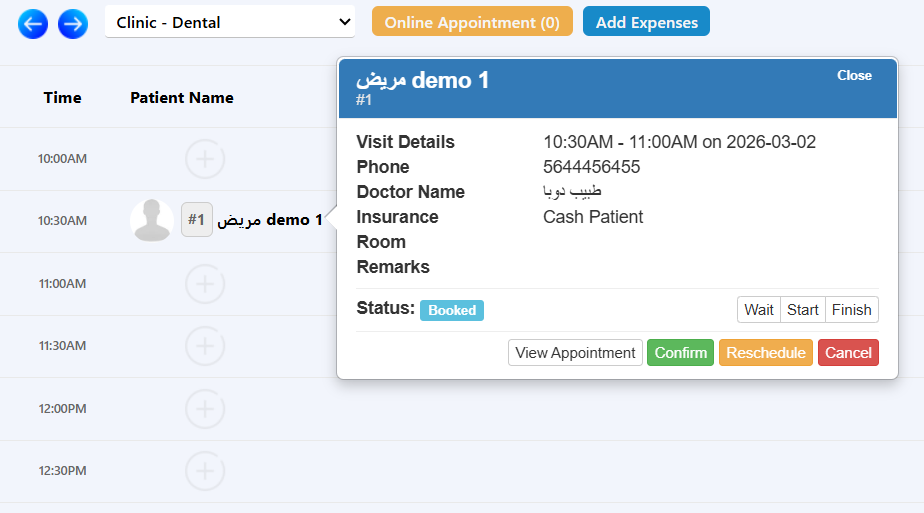Screen dimensions: 924x513
Task: Click the Add Expenses button
Action: pyautogui.click(x=646, y=22)
